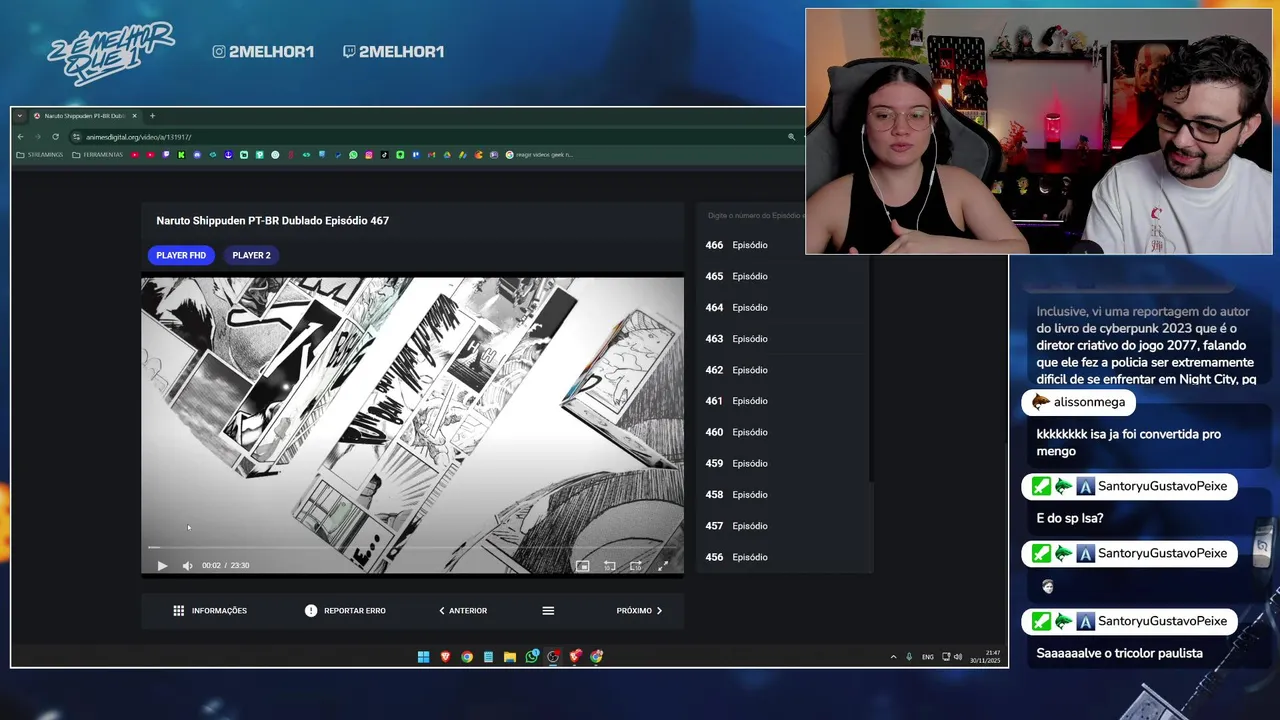Open the episode list hamburger menu
The image size is (1280, 720).
tap(548, 611)
